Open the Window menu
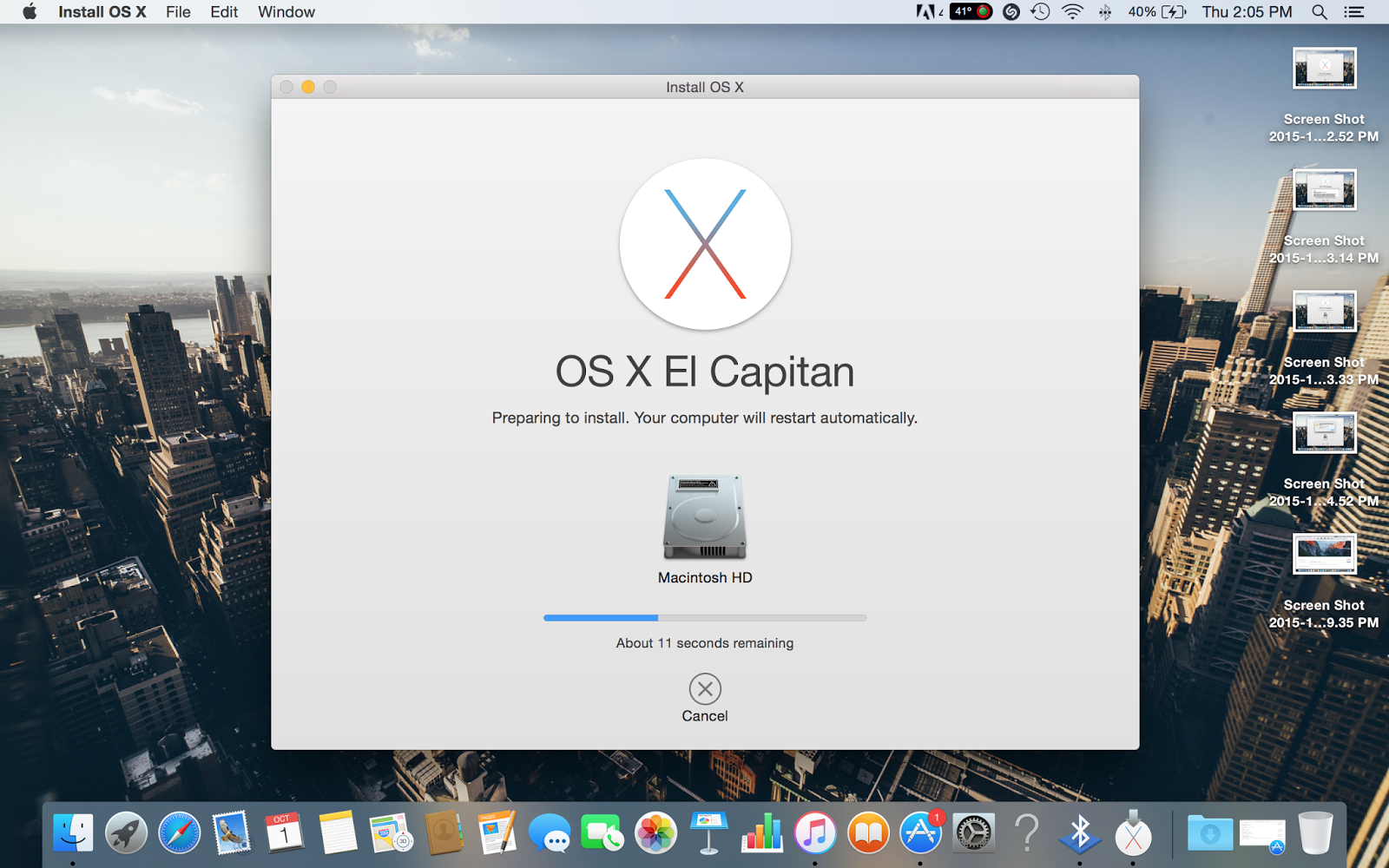The height and width of the screenshot is (868, 1389). pos(286,12)
